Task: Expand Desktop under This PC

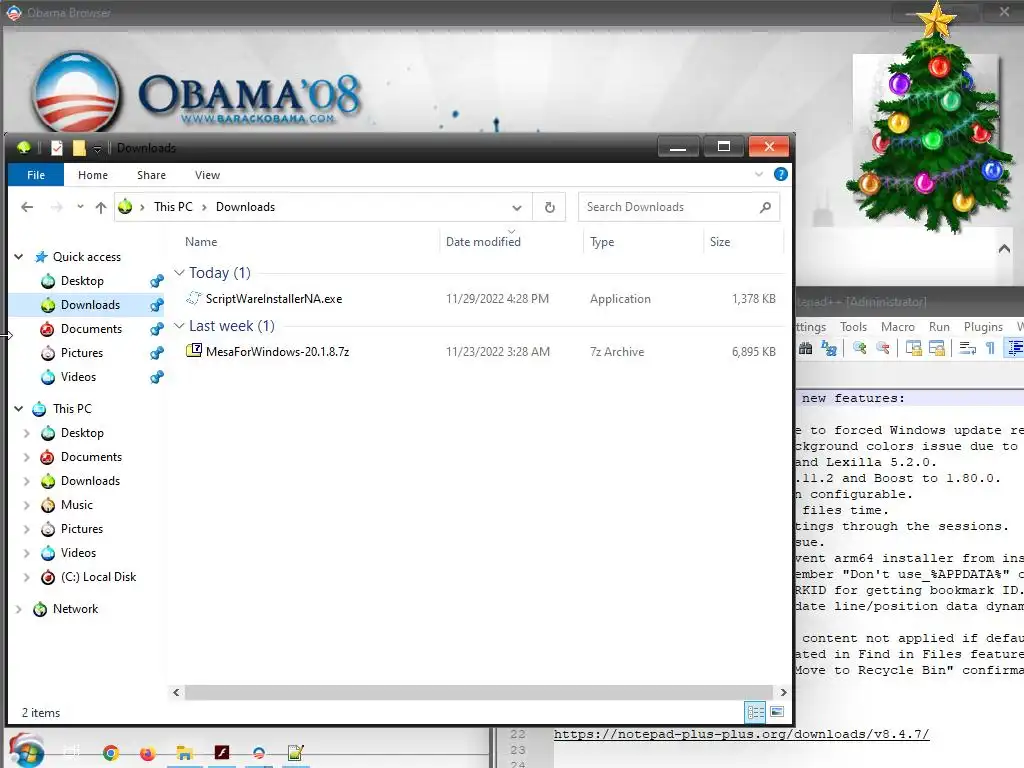Action: point(27,433)
